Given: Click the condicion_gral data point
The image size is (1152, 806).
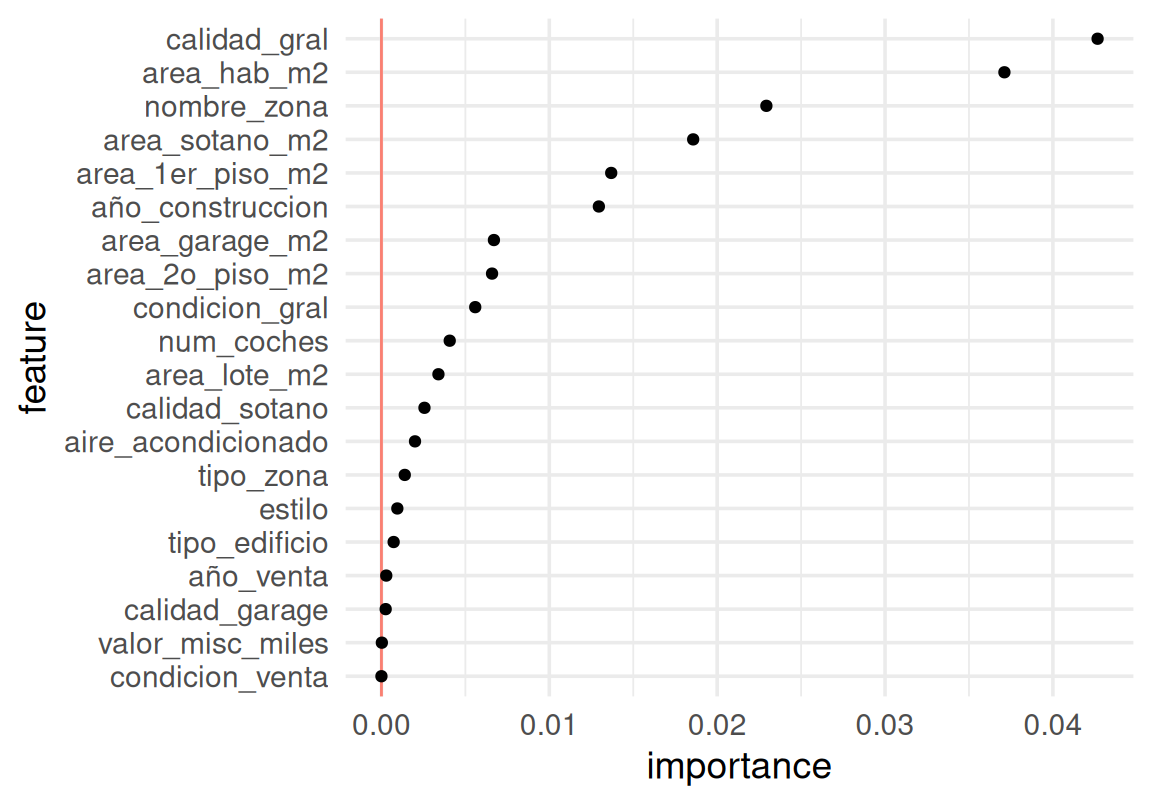Looking at the screenshot, I should 475,307.
